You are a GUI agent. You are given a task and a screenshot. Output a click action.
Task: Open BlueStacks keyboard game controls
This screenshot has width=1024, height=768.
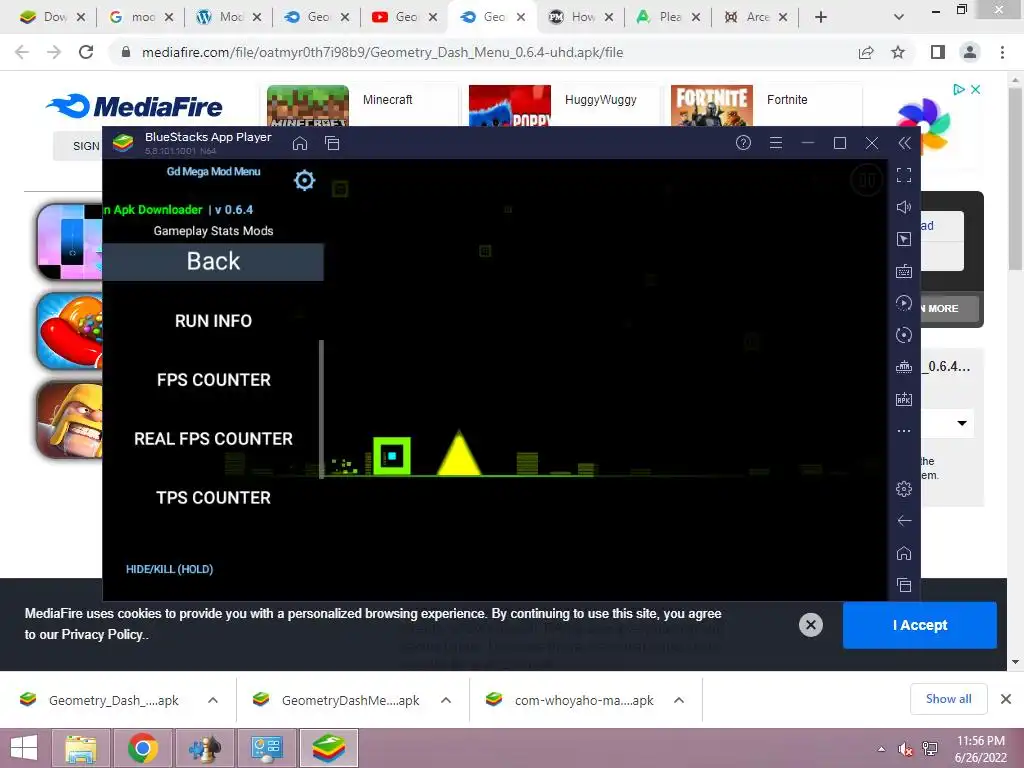tap(904, 271)
